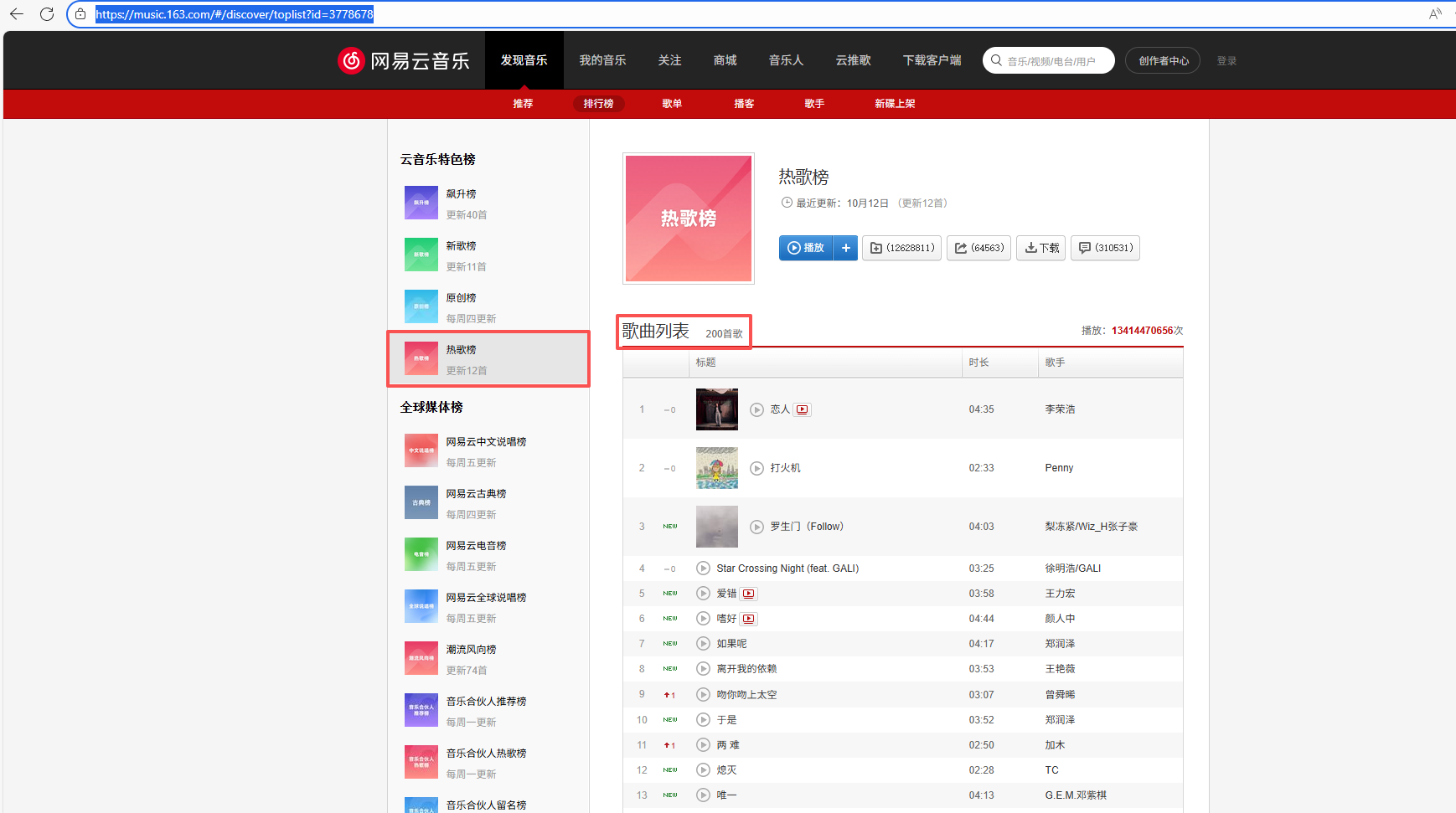Play the song 罗生门 (Follow)
The height and width of the screenshot is (813, 1456).
(756, 527)
